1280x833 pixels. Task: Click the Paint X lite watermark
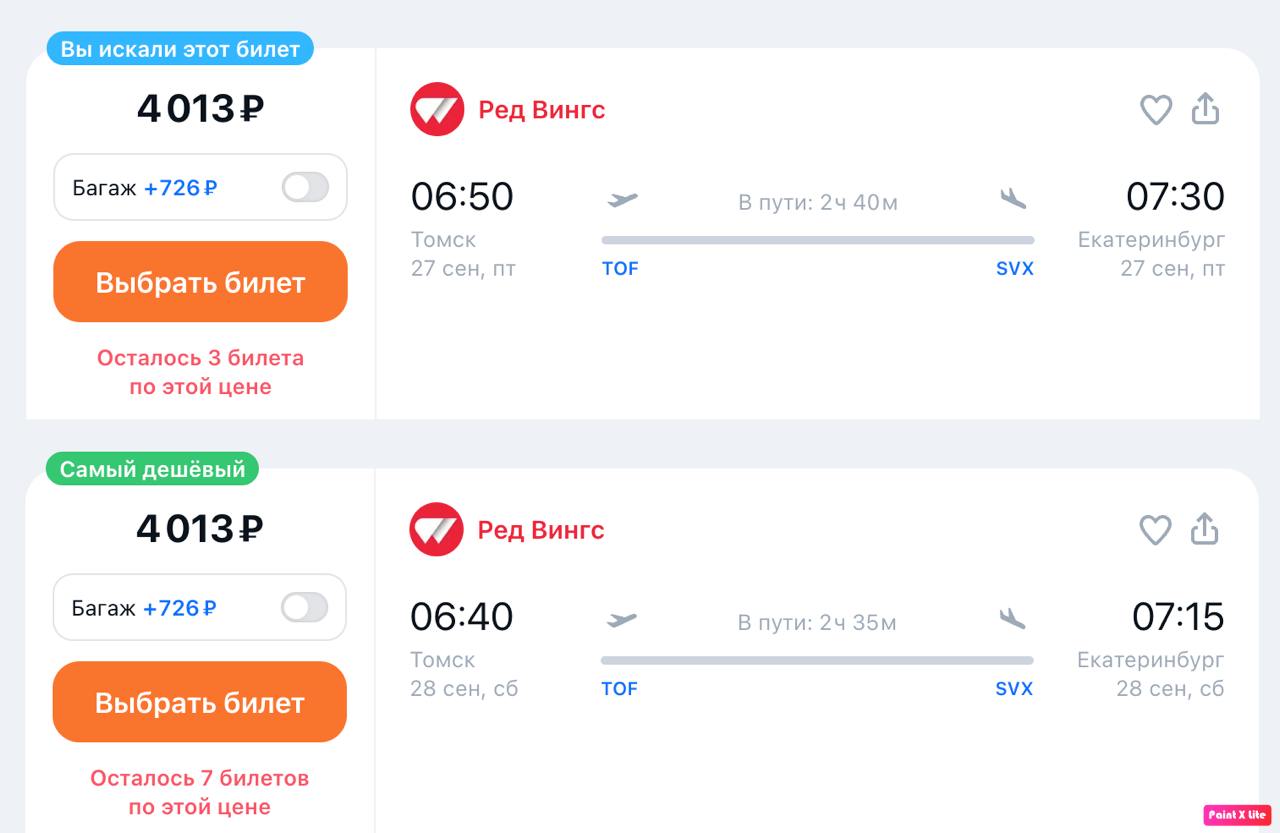pos(1237,814)
